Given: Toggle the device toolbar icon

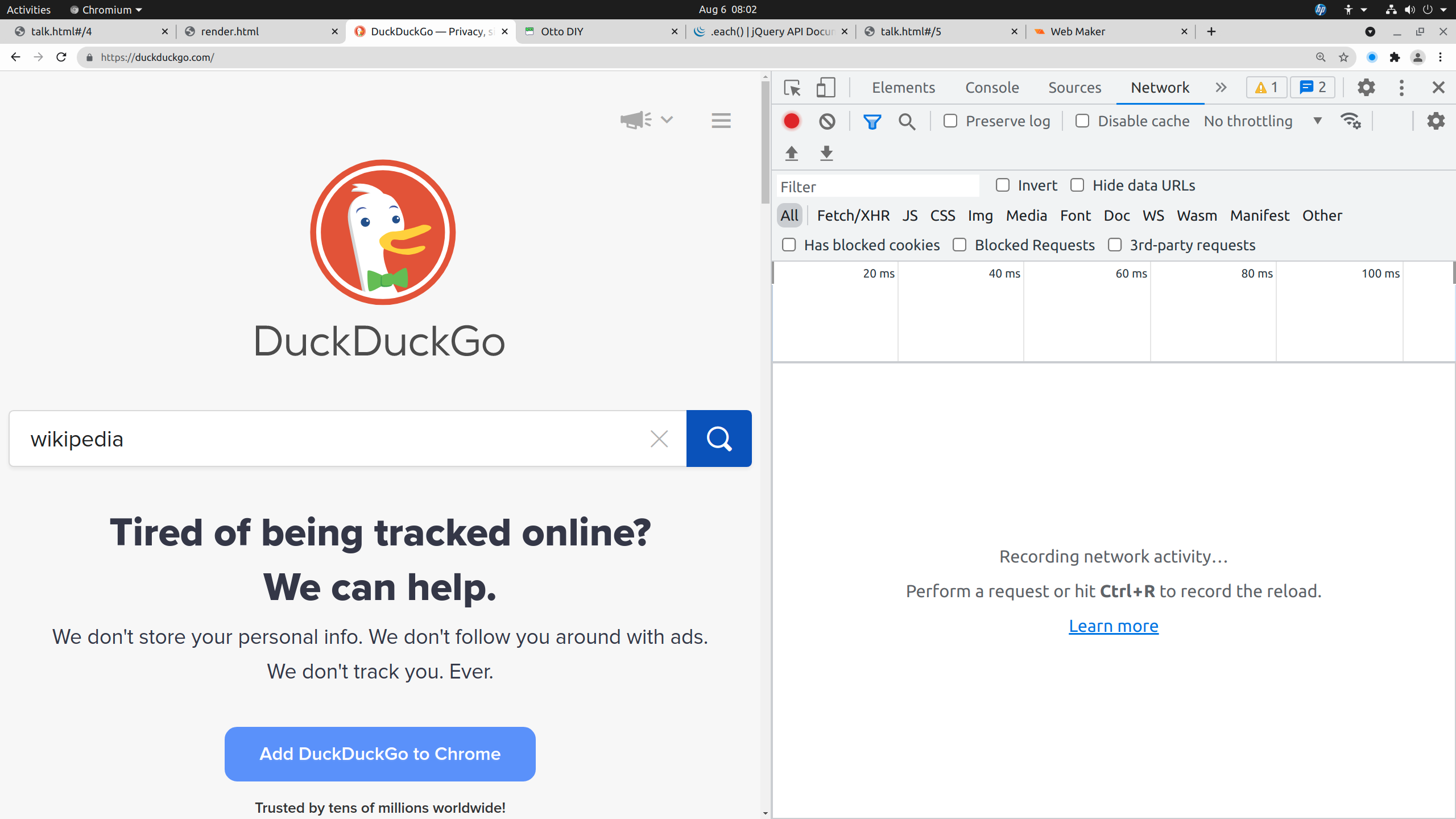Looking at the screenshot, I should [x=825, y=88].
